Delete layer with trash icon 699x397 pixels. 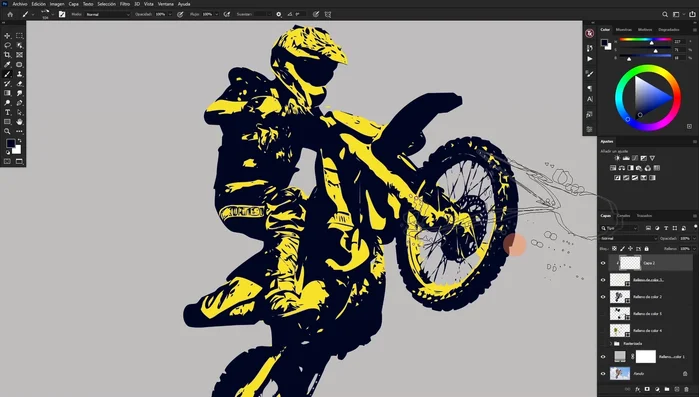[x=686, y=389]
